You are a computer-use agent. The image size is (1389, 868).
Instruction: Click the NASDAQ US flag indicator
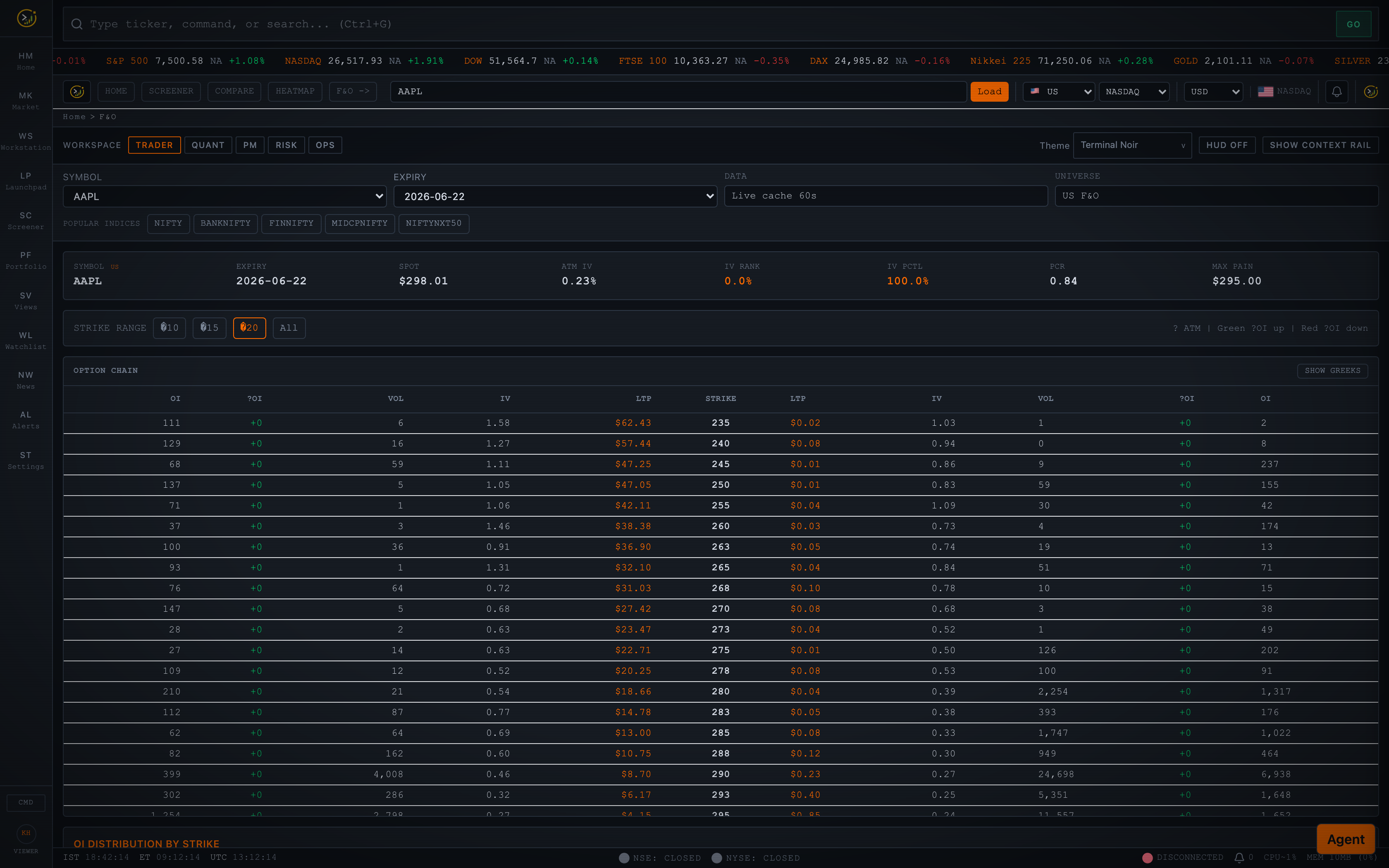point(1284,91)
